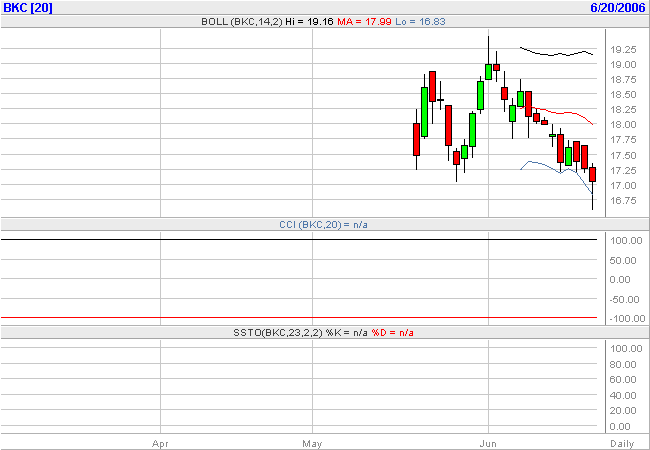The width and height of the screenshot is (650, 450).
Task: Click the stochastic 20.00 axis label
Action: click(623, 410)
